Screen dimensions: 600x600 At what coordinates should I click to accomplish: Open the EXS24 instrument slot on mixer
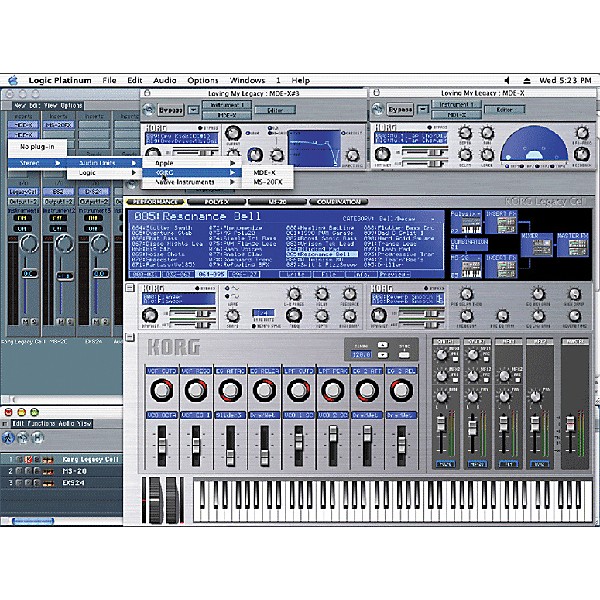click(x=94, y=191)
